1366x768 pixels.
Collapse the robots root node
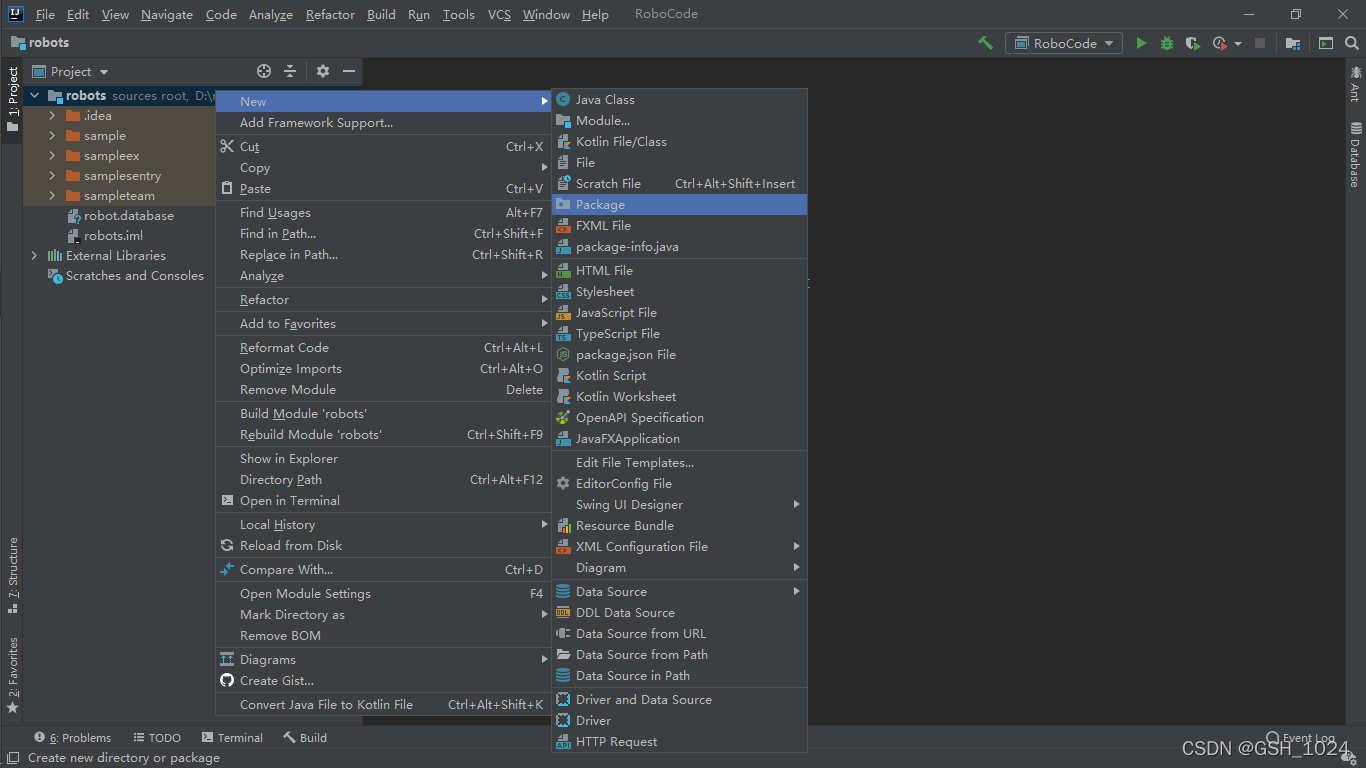pos(34,96)
